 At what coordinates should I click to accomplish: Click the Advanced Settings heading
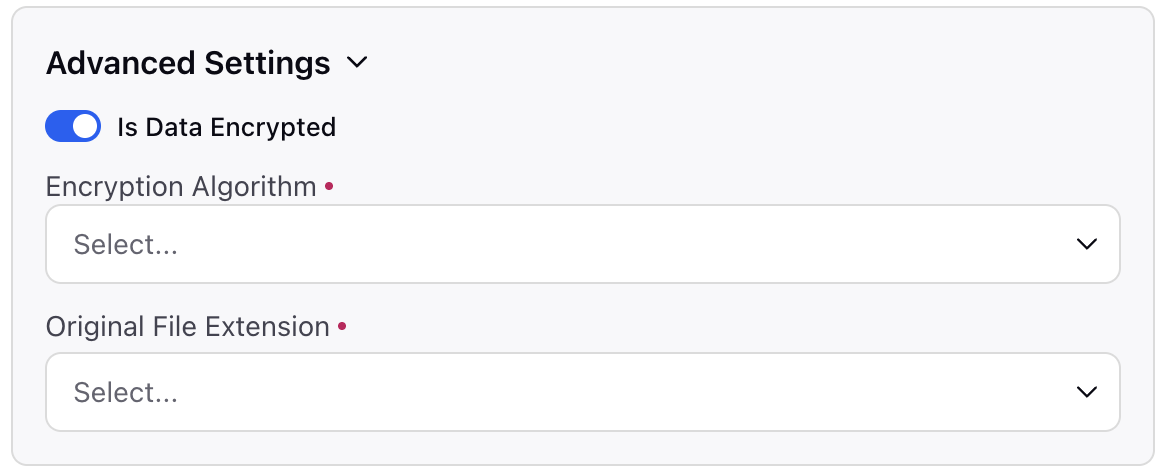pos(188,63)
